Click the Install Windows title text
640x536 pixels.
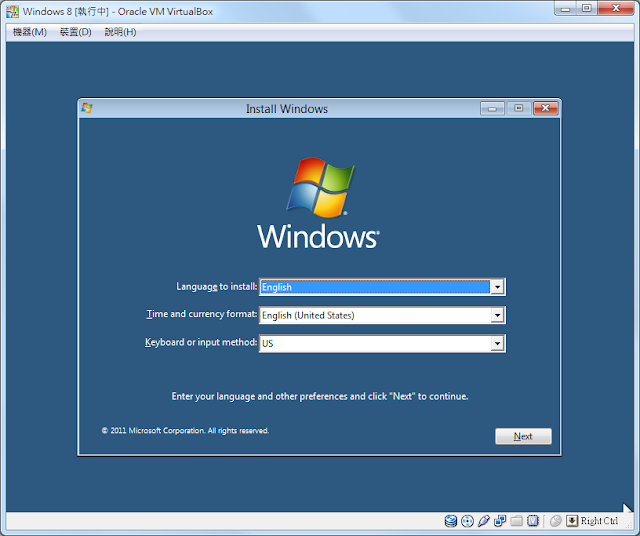pos(287,109)
